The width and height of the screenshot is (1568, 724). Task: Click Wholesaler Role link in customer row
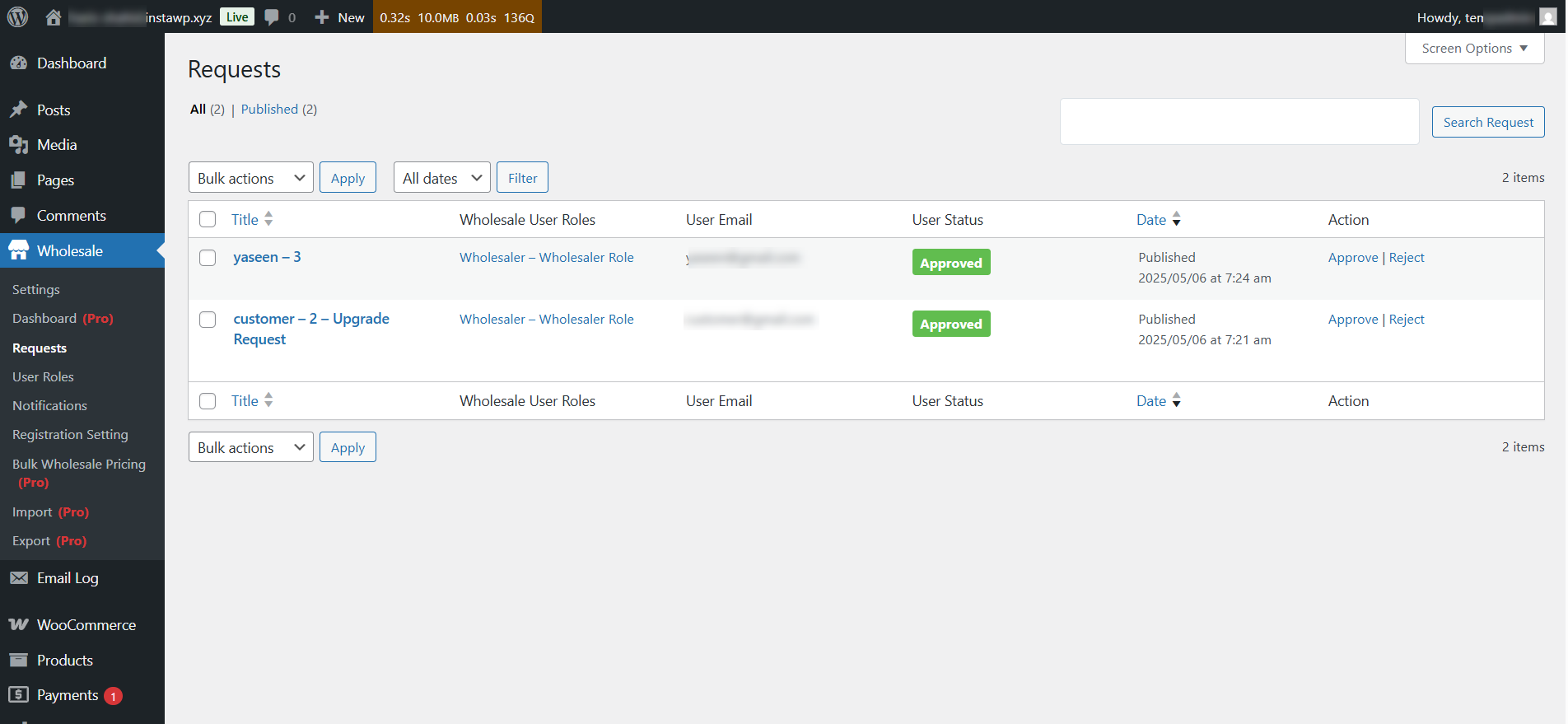tap(547, 320)
